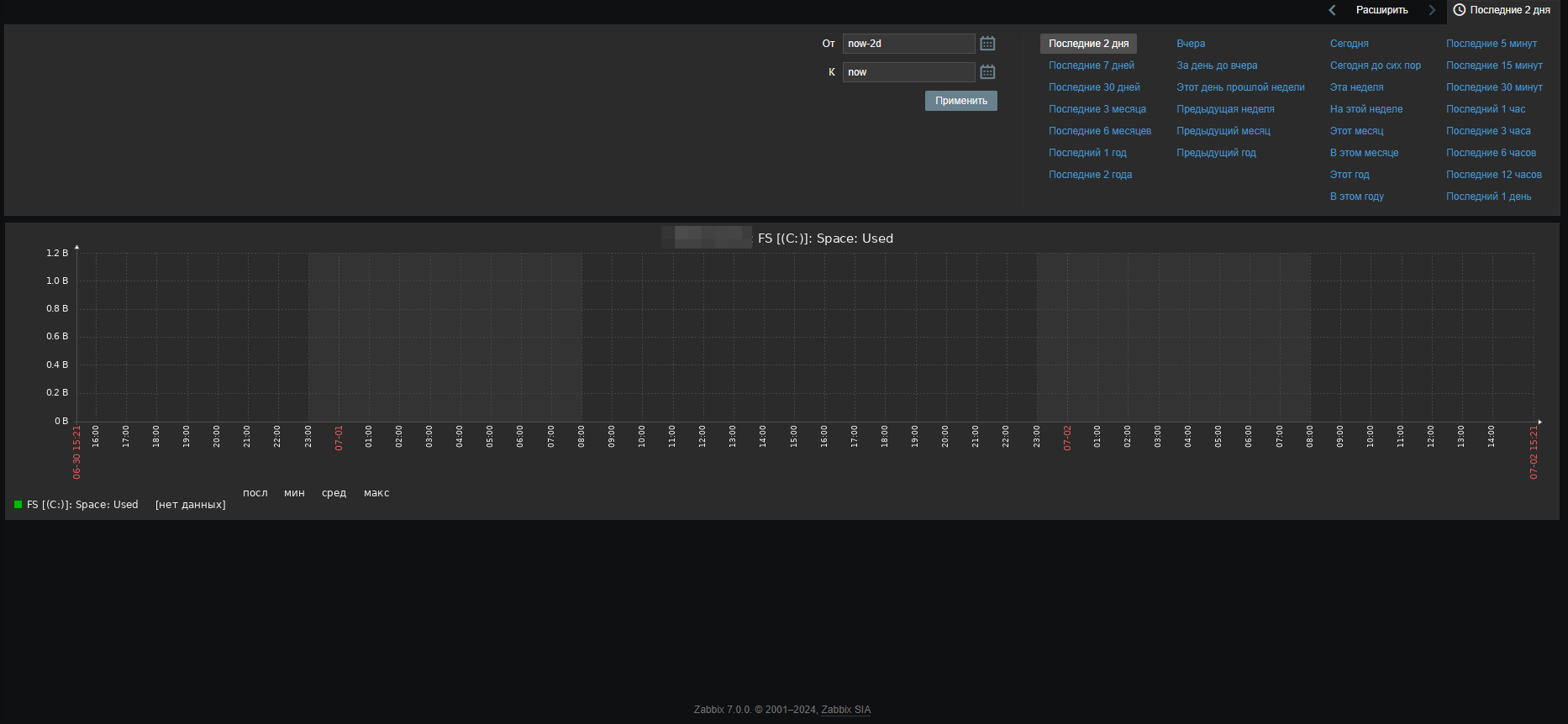Click the green legend square for Space Used
This screenshot has height=724, width=1568.
[x=18, y=505]
